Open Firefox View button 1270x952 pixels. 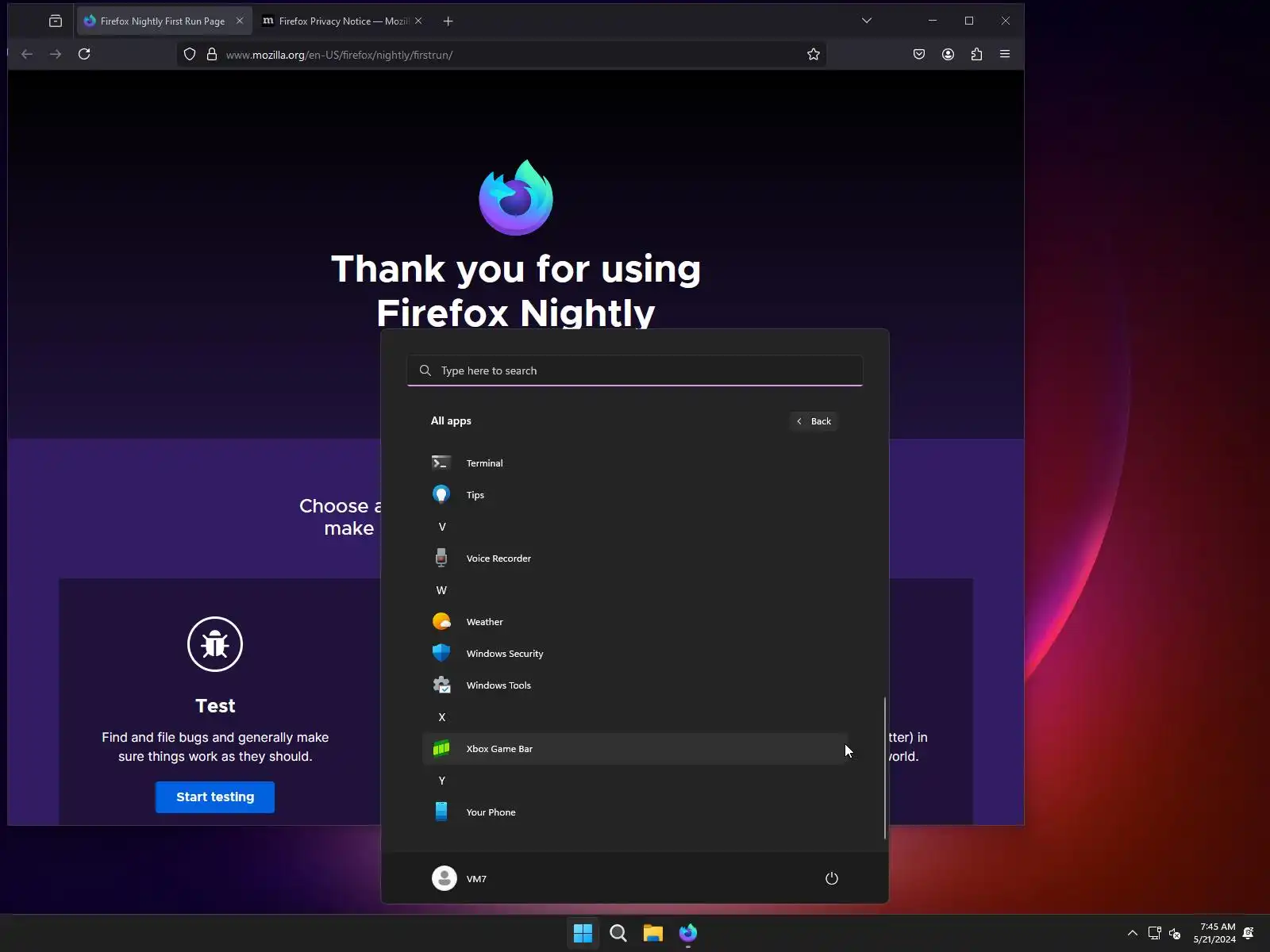tap(55, 21)
